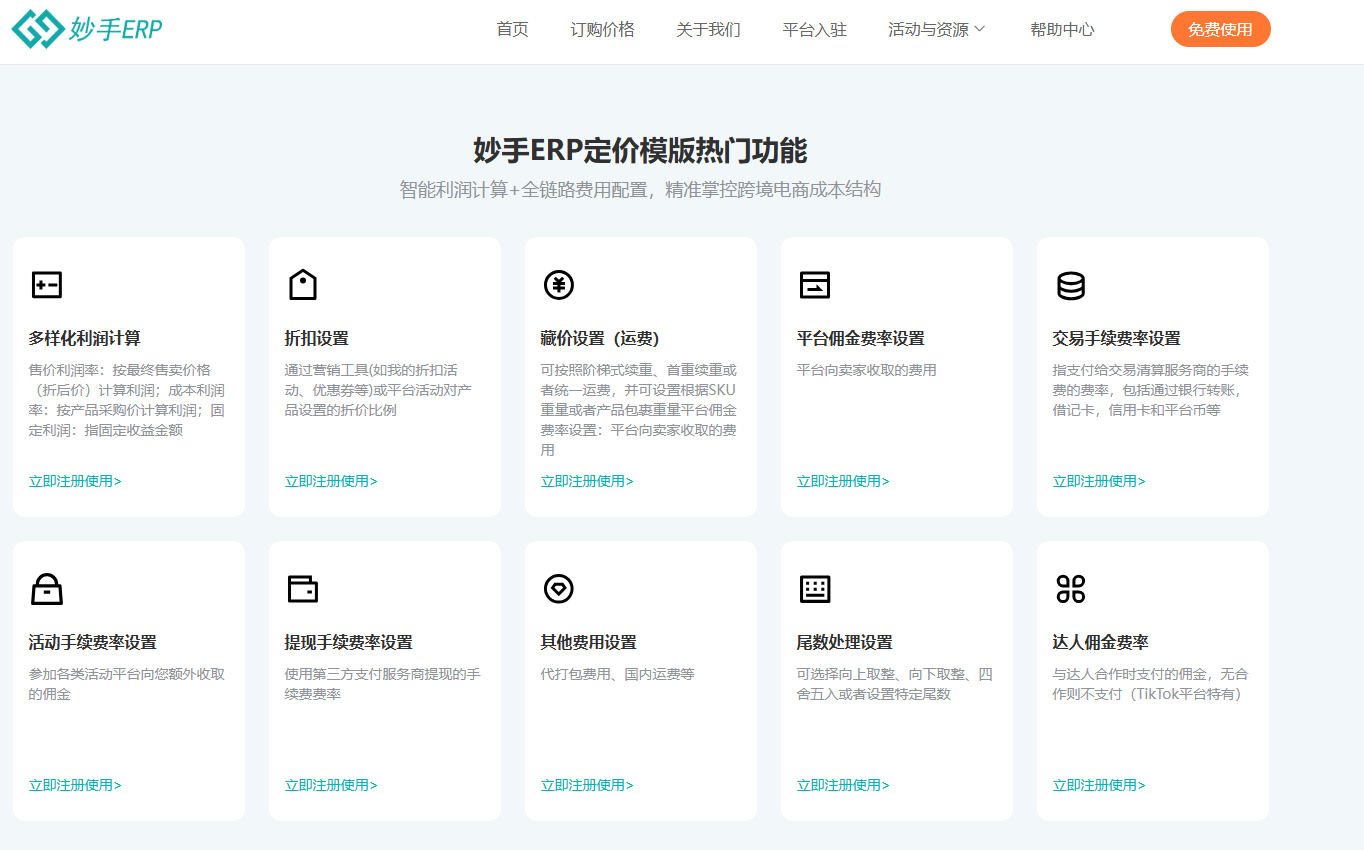1364x850 pixels.
Task: Click 立即注册使用 under 多样化利润计算
Action: point(75,481)
